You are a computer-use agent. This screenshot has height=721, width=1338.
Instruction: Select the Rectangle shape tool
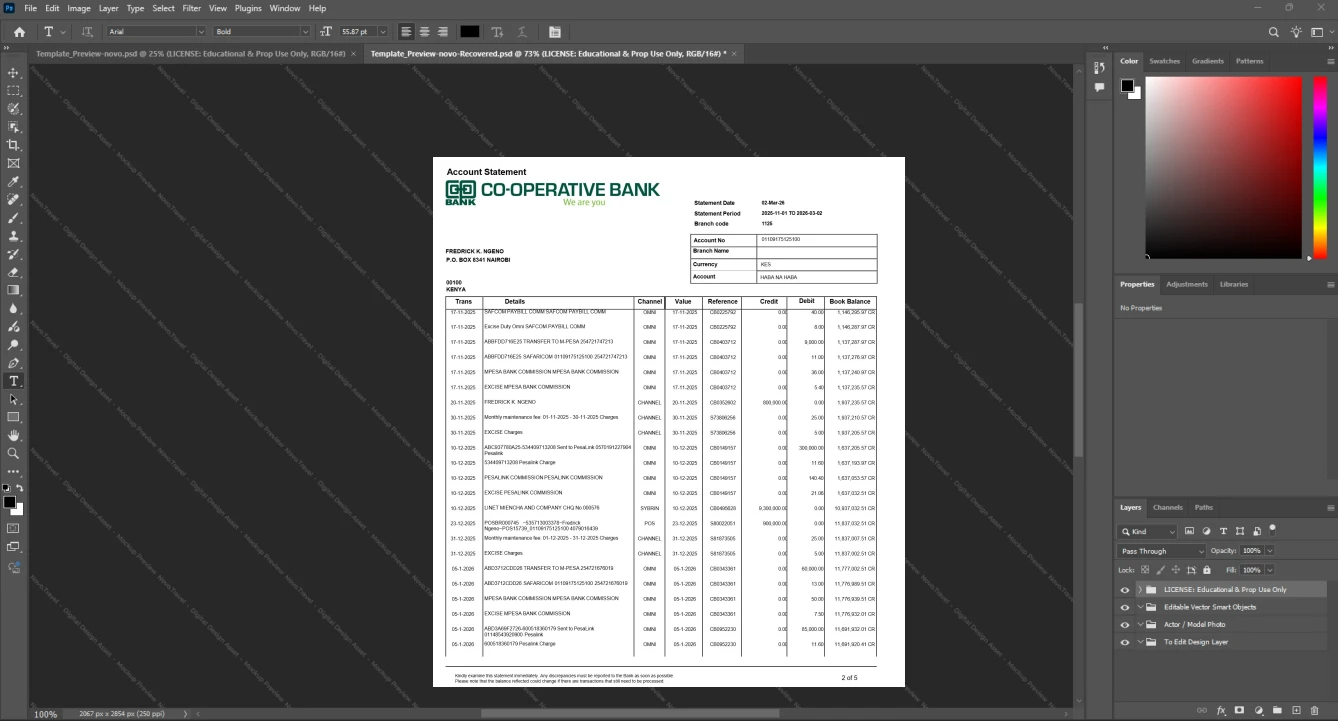pyautogui.click(x=13, y=417)
